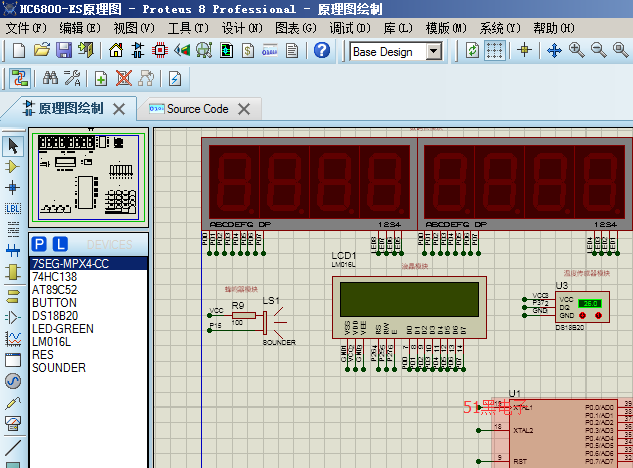Select the Terminals Mode tool
The image size is (633, 468).
[x=13, y=296]
